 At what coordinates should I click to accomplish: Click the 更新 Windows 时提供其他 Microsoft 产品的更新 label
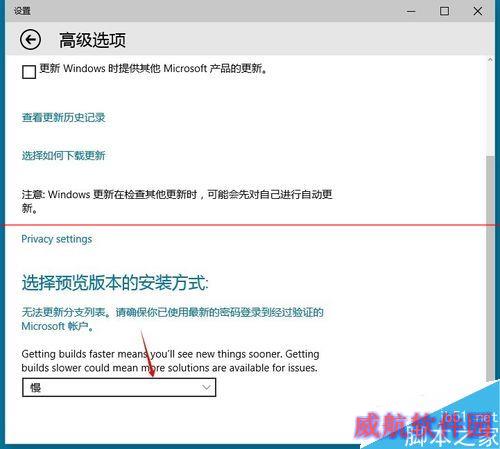153,69
